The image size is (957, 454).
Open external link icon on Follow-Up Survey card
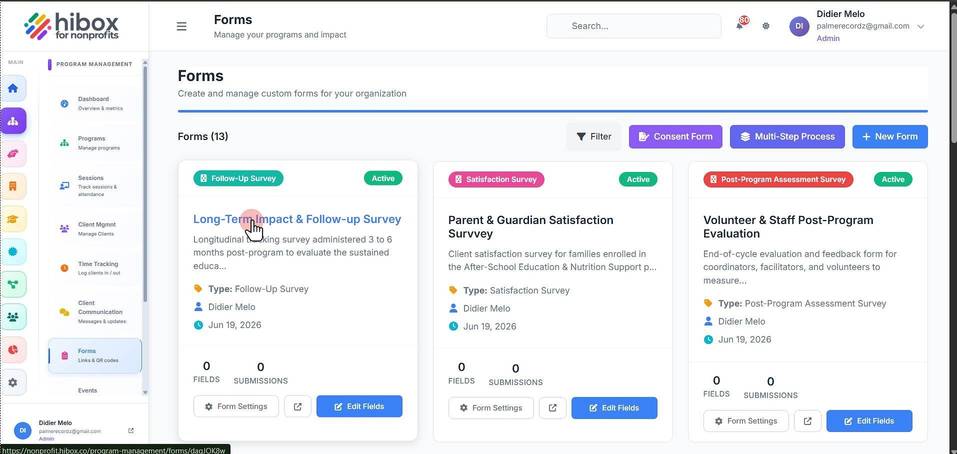298,406
